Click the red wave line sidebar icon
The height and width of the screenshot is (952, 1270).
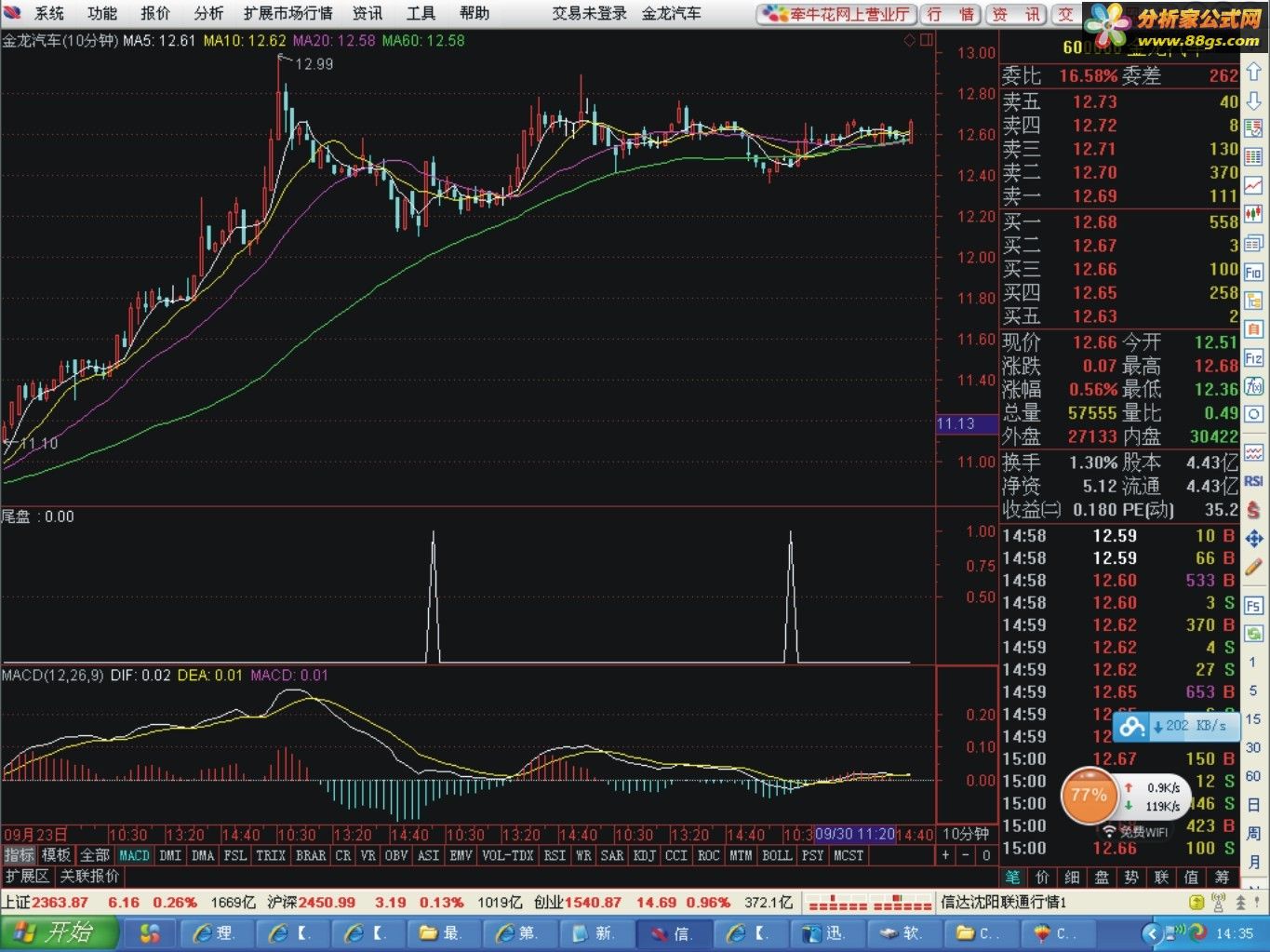tap(1253, 453)
